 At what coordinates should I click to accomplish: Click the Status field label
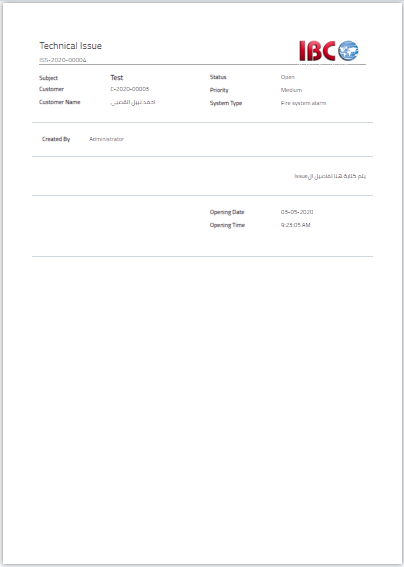pos(218,77)
